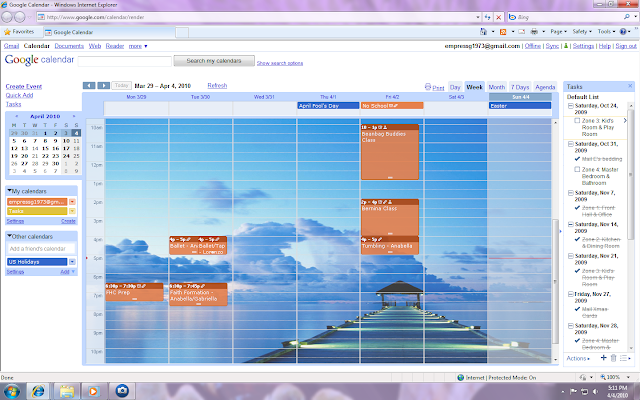Click Search my calendars button

tap(214, 61)
